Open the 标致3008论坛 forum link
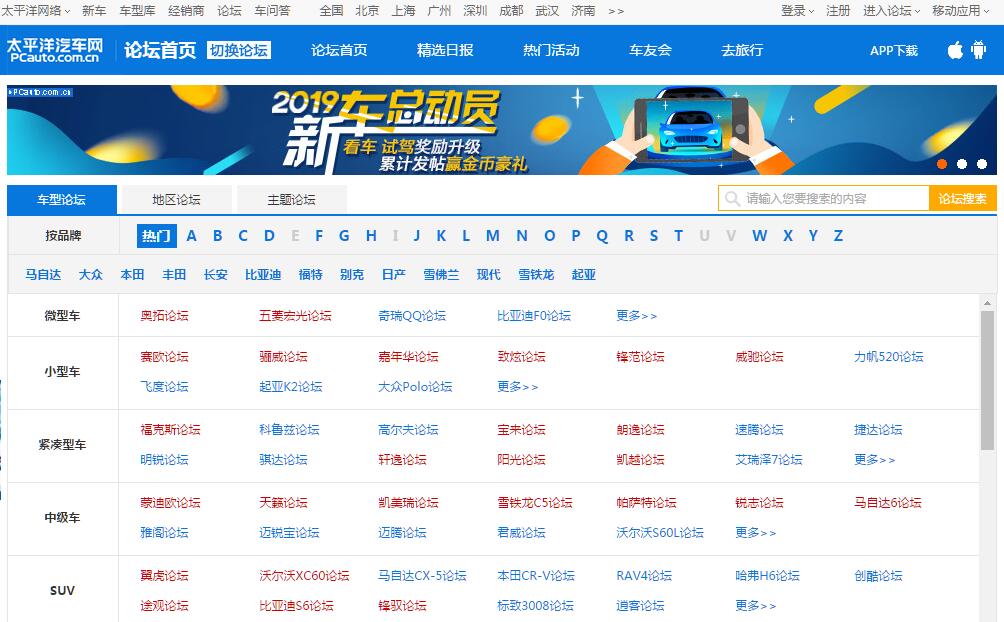Viewport: 1004px width, 622px height. 535,605
